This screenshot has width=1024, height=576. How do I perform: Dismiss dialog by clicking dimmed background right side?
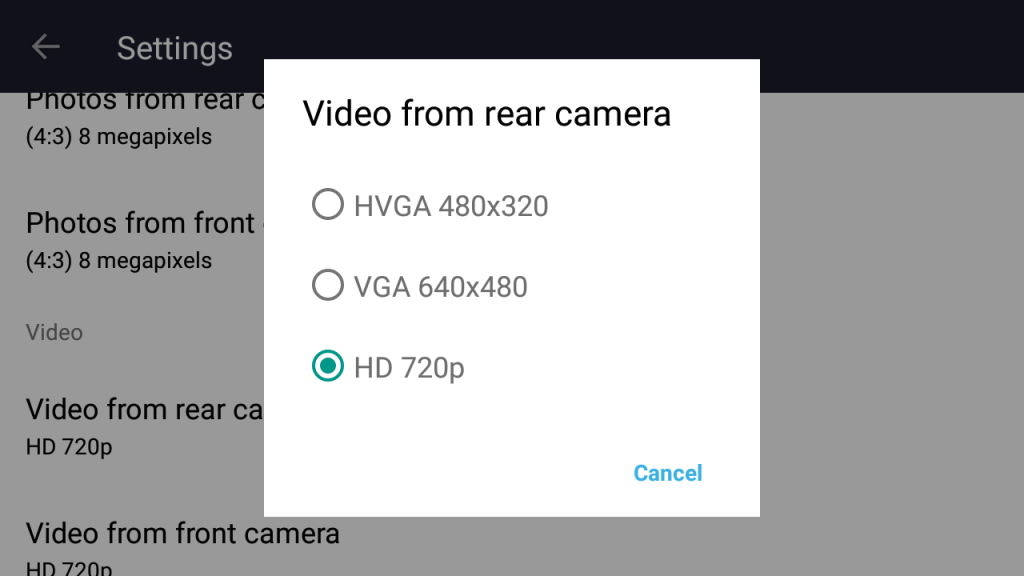(x=890, y=300)
